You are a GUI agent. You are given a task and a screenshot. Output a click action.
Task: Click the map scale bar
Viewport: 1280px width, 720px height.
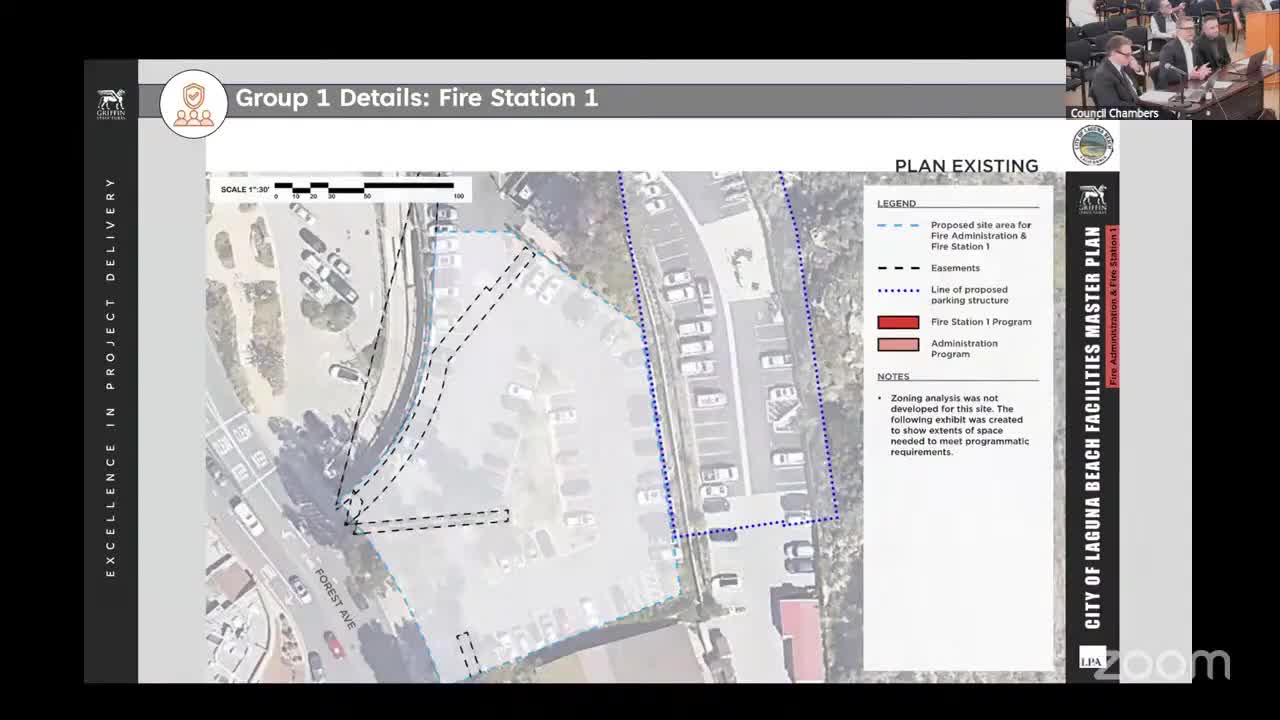(x=365, y=187)
